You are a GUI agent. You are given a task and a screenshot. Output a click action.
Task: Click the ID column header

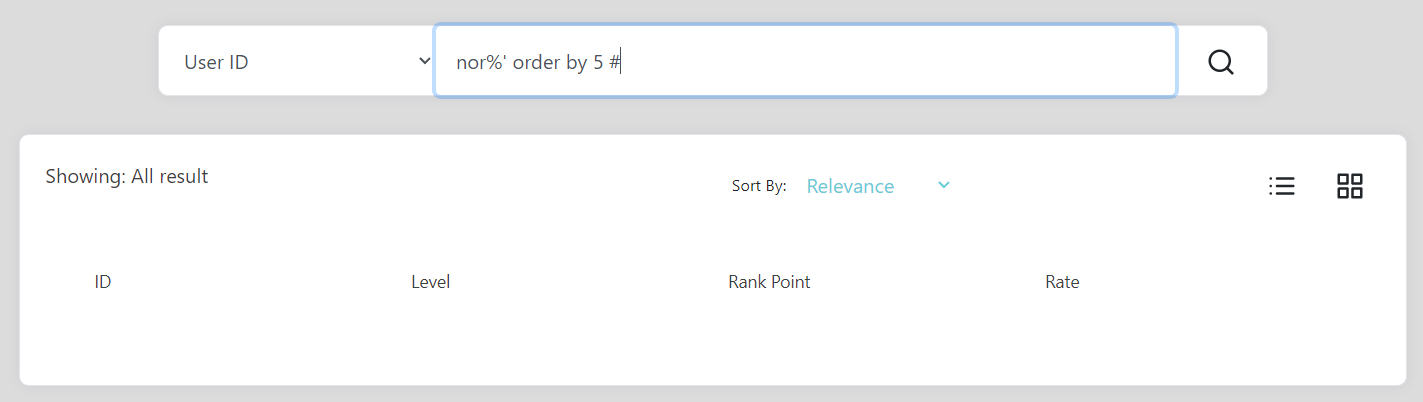pos(102,282)
